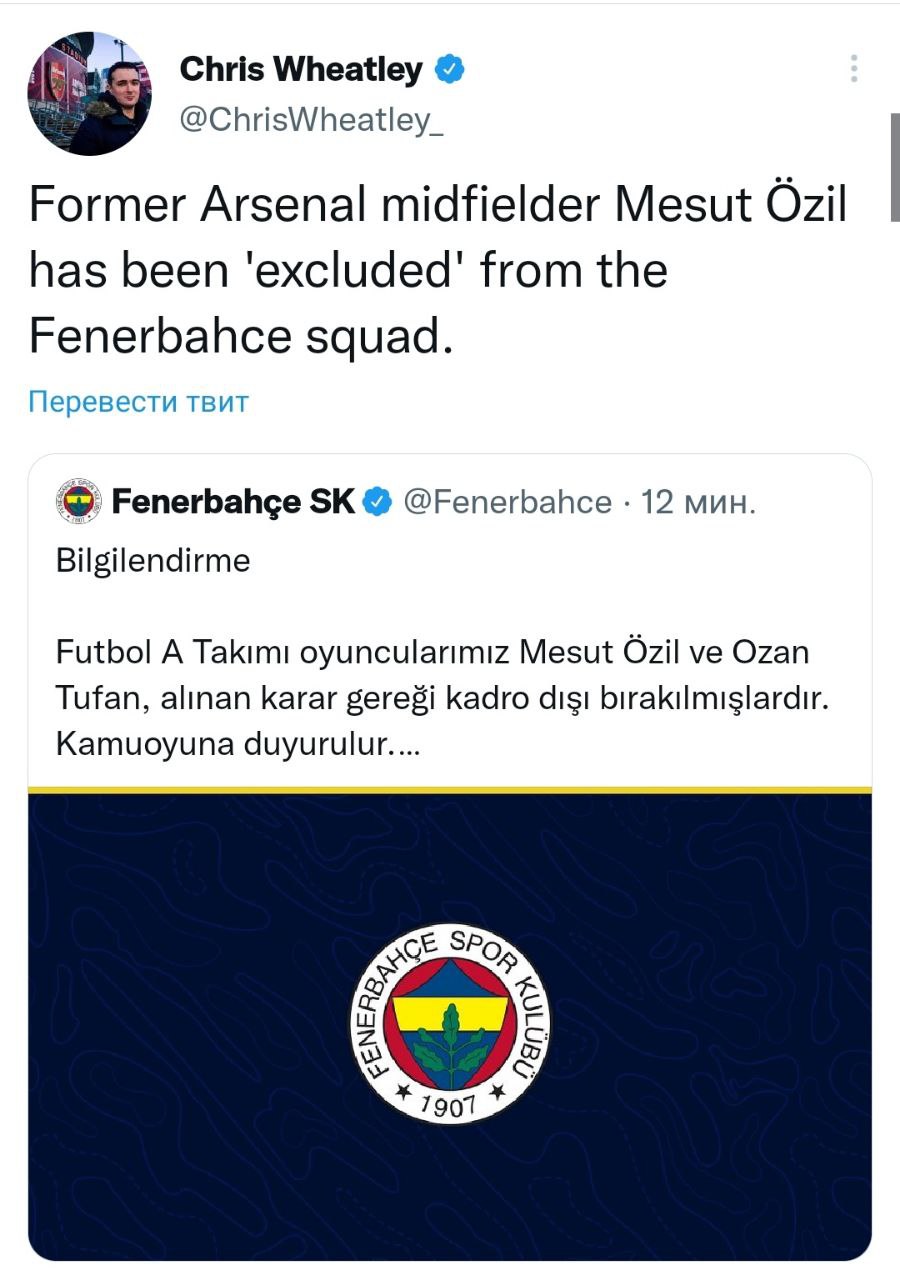Select the "Bilgilendirme" heading in the quoted tweet

[x=153, y=560]
